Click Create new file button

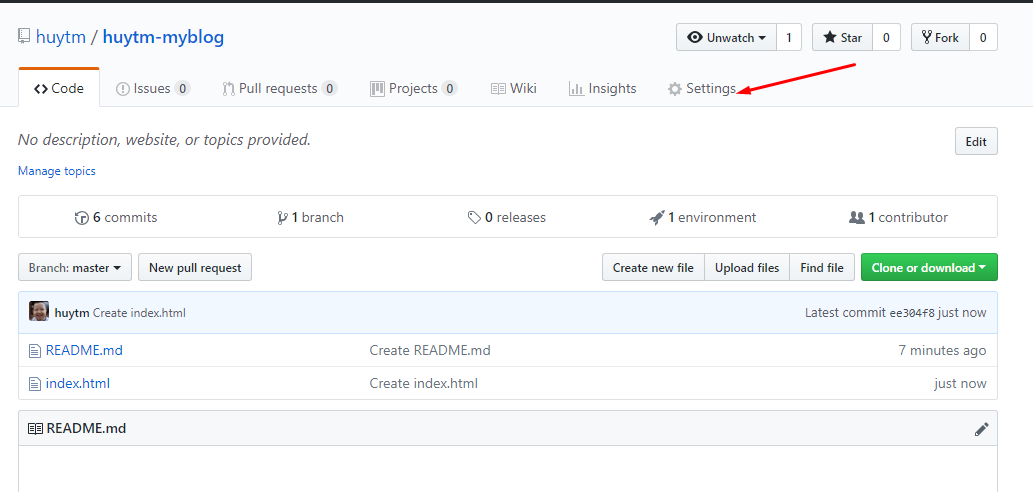click(x=654, y=267)
